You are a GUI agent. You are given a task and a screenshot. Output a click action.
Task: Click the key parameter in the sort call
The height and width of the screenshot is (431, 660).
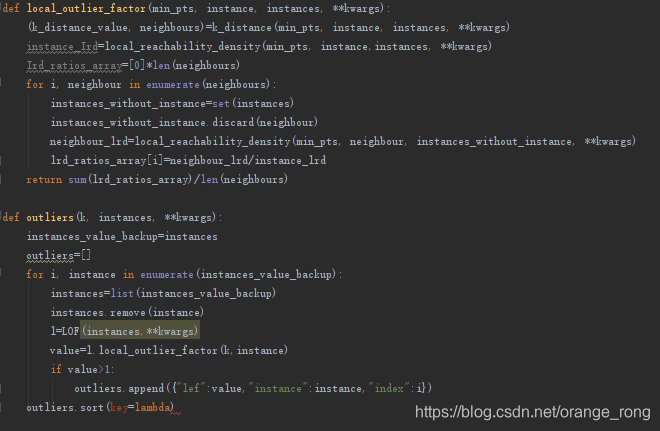point(119,407)
